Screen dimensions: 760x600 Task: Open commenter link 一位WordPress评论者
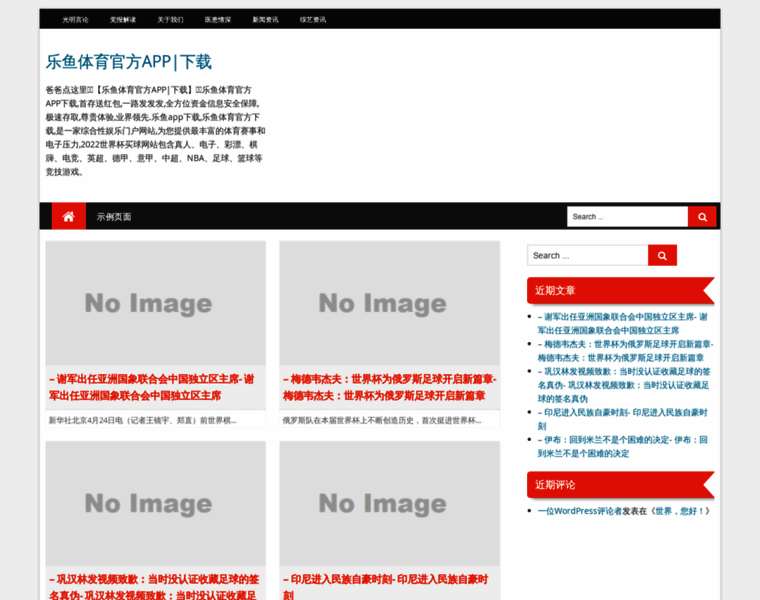click(579, 511)
